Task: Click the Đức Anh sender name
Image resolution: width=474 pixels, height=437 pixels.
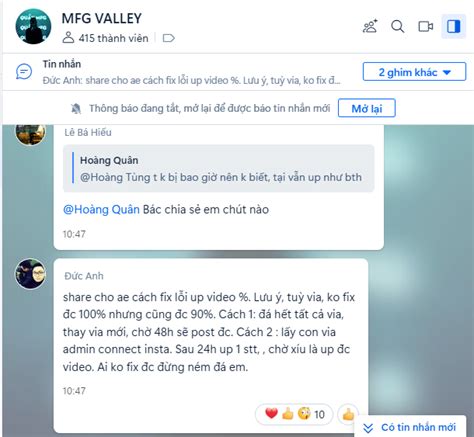Action: (84, 276)
